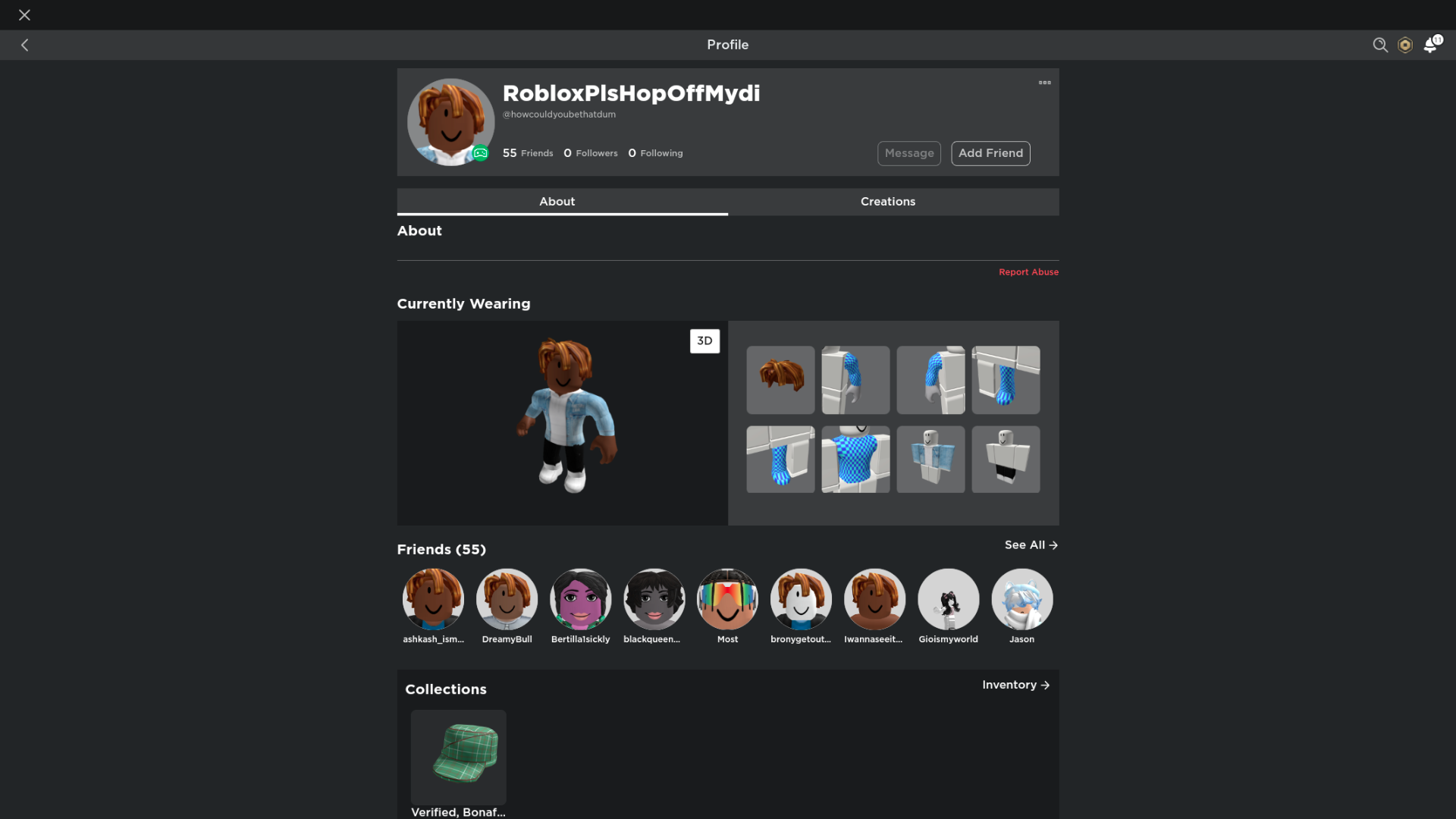Select the blue checkered right arm item
Screen dimensions: 1456x819
click(x=930, y=380)
